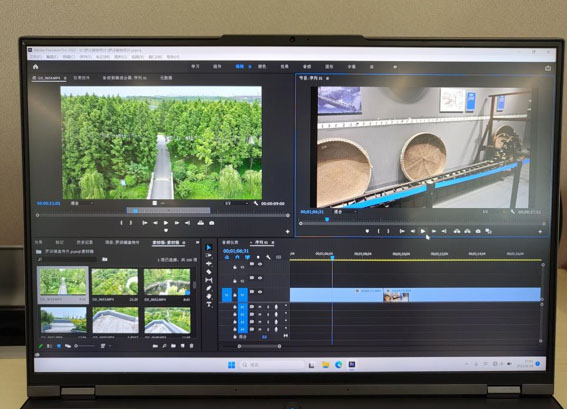Screen dimensions: 567x409
Task: Open button editor plus in Program monitor
Action: point(540,231)
